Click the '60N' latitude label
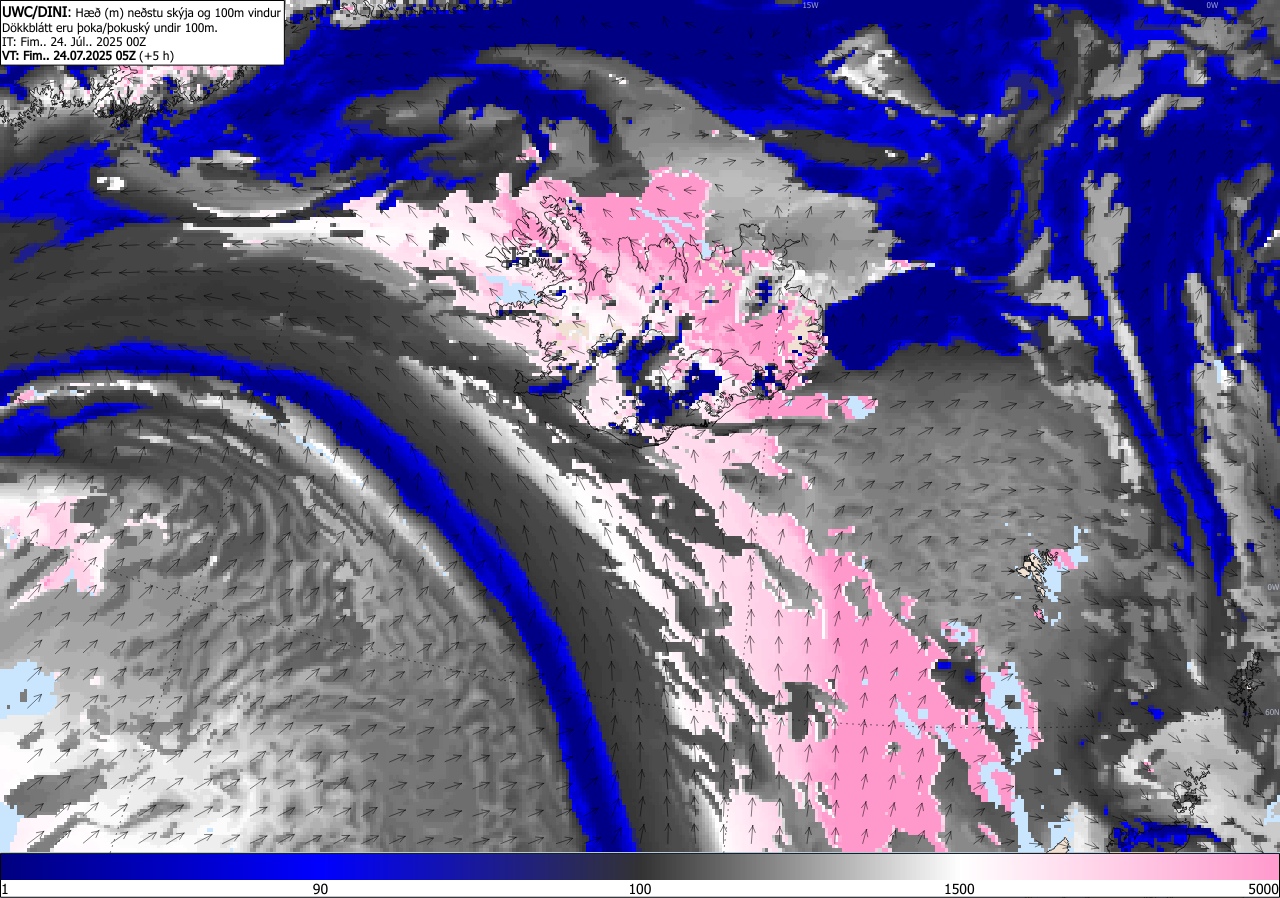This screenshot has width=1280, height=898. [1271, 711]
